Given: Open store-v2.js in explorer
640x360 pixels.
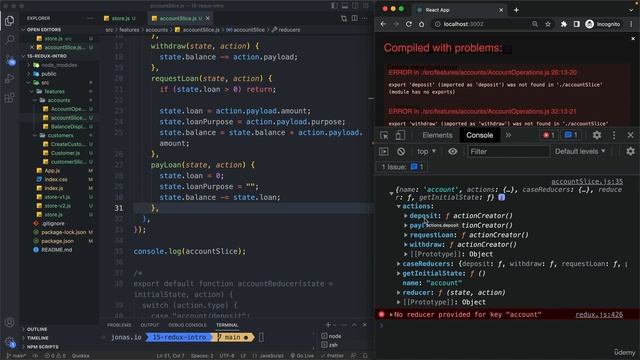Looking at the screenshot, I should [x=57, y=206].
